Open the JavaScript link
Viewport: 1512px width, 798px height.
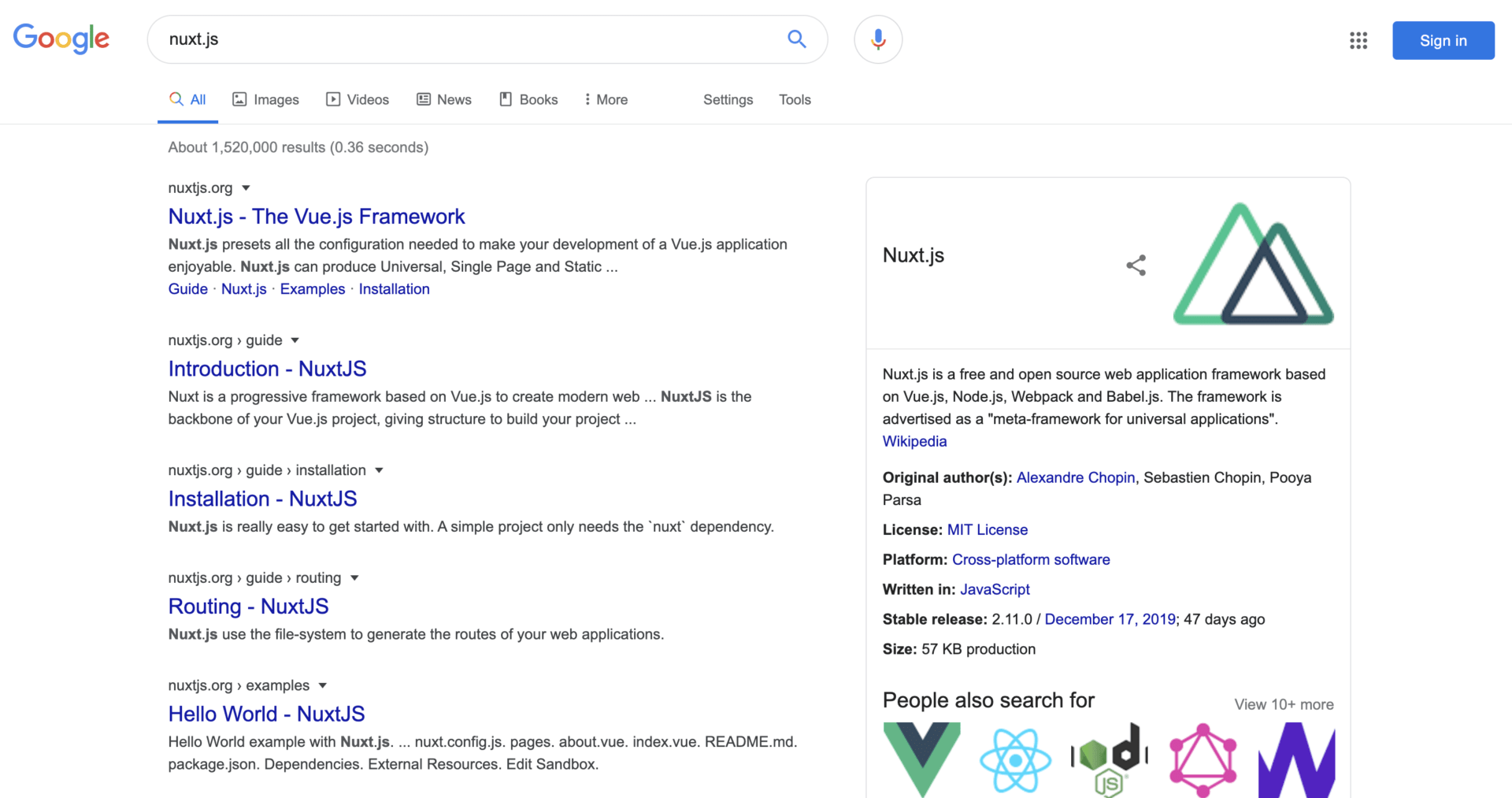[x=995, y=590]
